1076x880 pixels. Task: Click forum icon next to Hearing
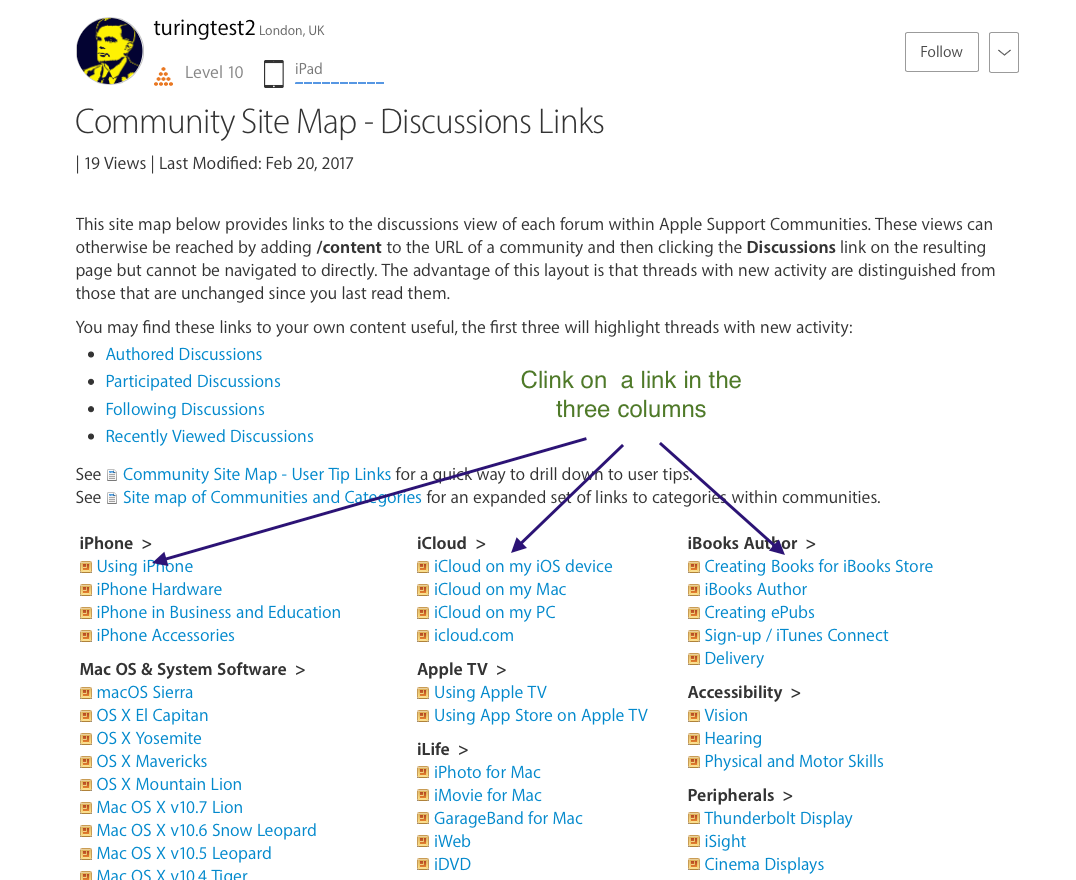[694, 739]
